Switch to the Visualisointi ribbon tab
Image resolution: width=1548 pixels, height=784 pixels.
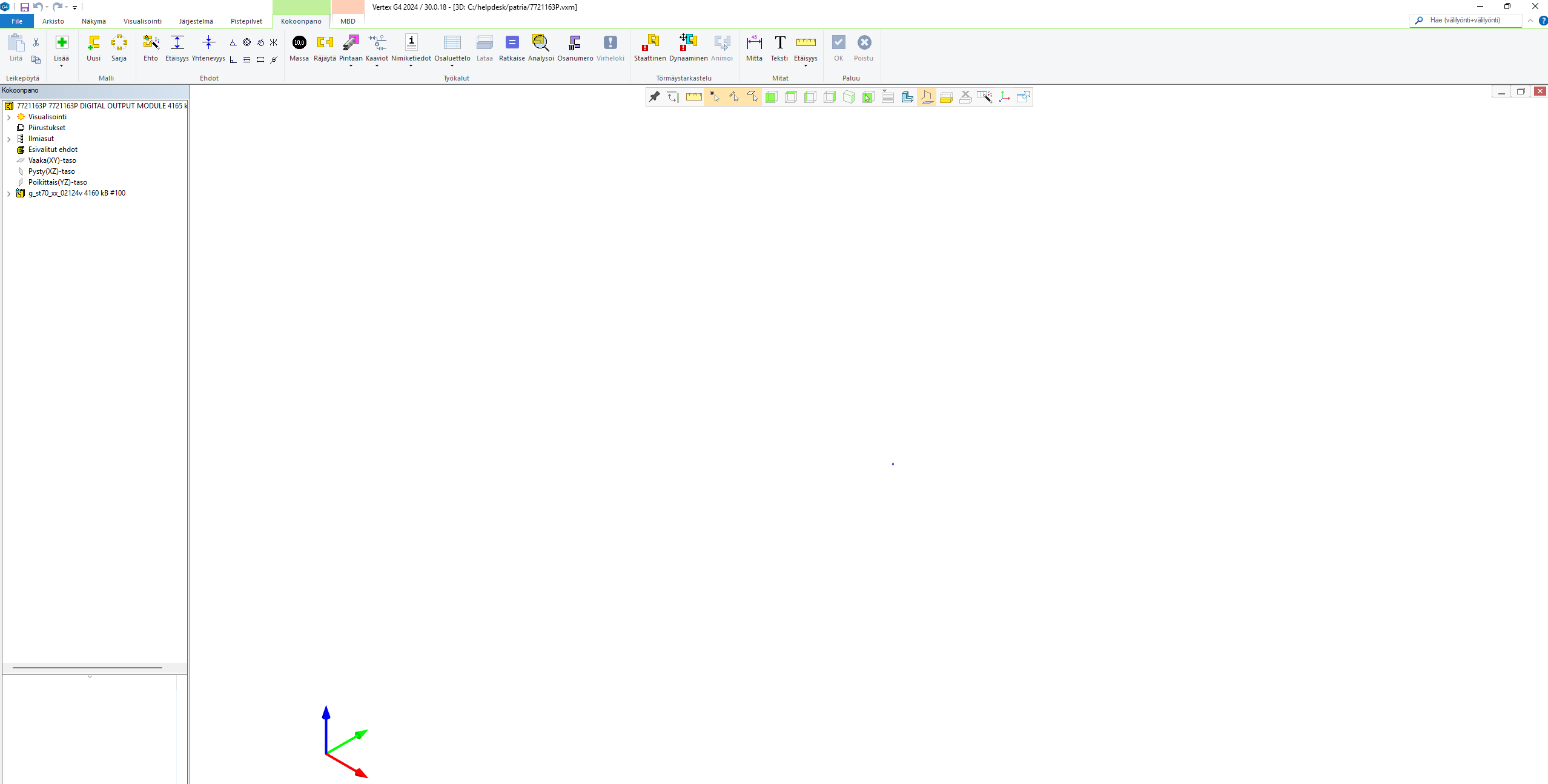click(142, 21)
